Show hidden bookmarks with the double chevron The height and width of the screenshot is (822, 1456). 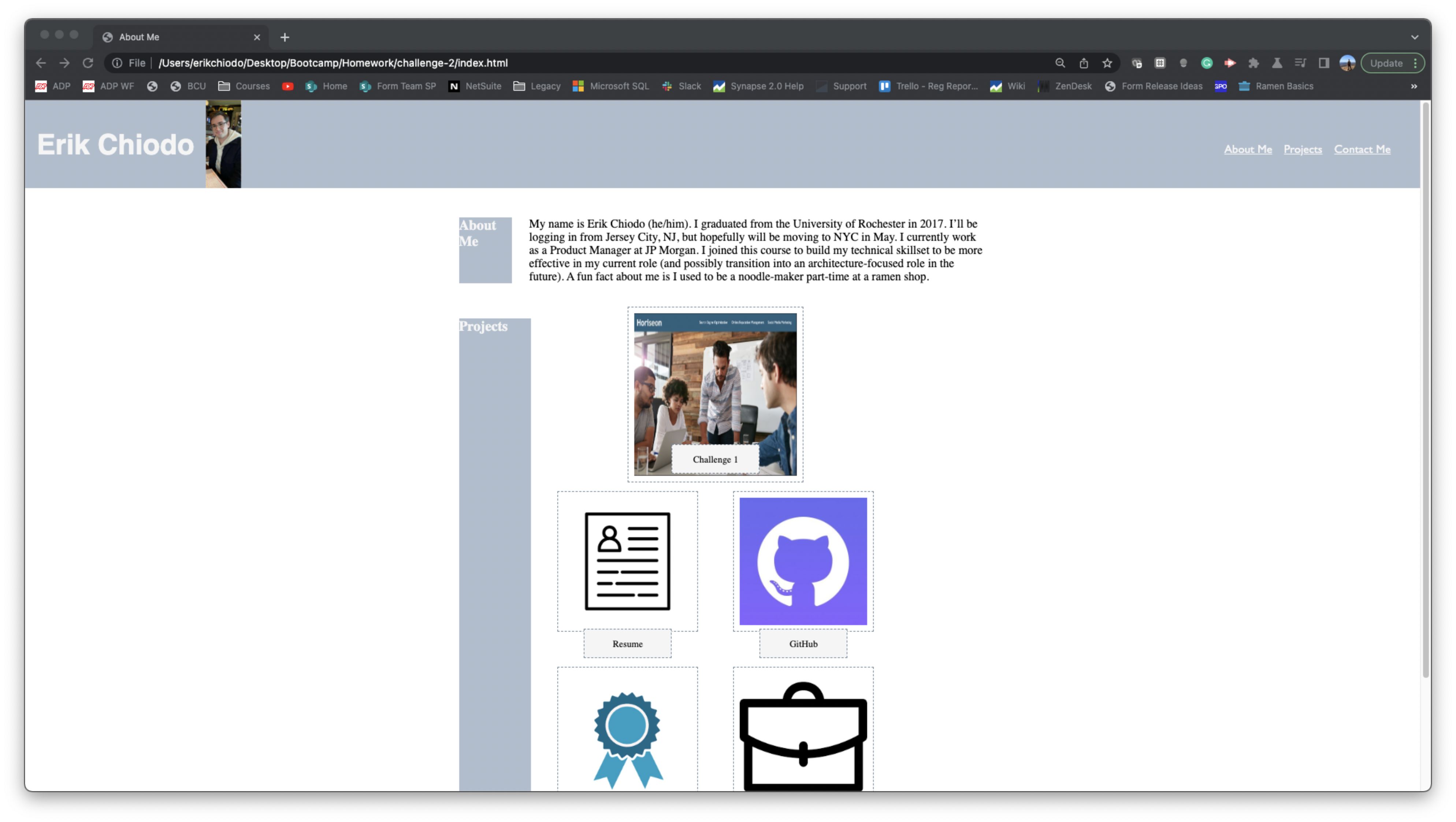(x=1414, y=86)
